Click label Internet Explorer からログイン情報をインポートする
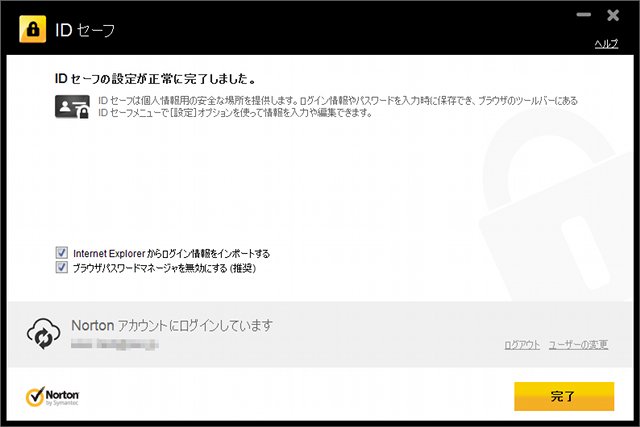 coord(171,254)
